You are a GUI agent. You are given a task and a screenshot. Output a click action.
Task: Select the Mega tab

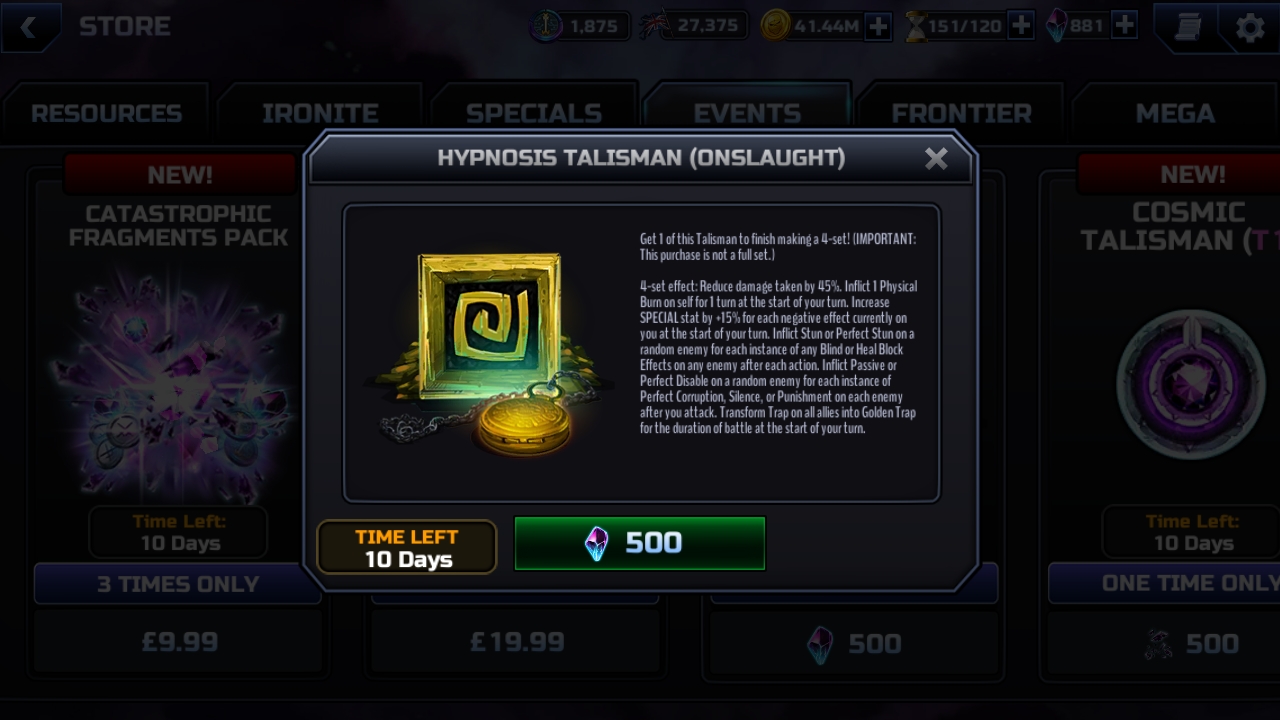(x=1175, y=114)
